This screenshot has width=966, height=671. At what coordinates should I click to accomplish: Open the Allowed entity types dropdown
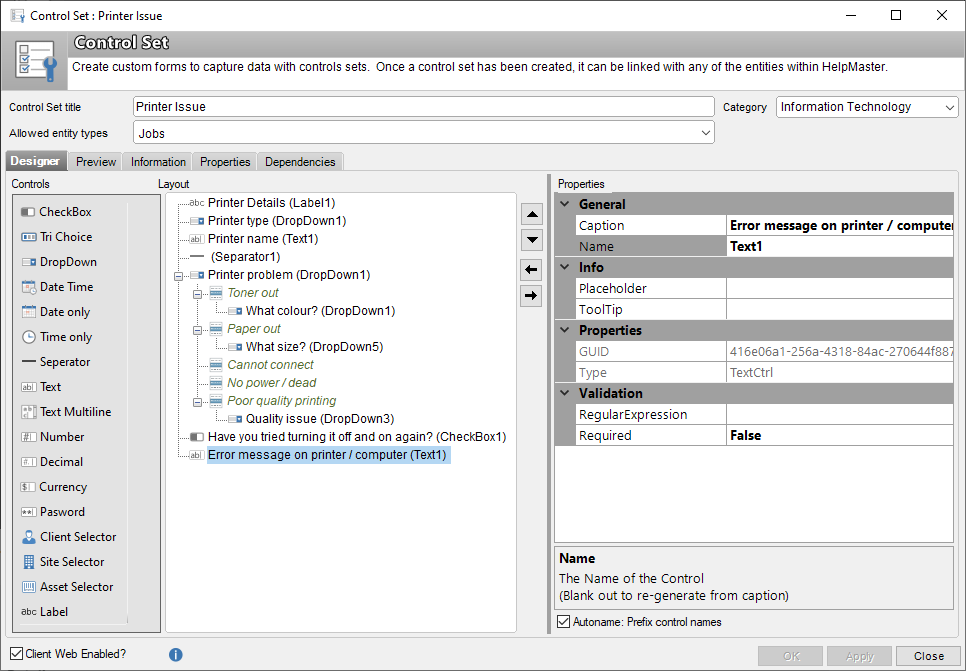click(705, 132)
